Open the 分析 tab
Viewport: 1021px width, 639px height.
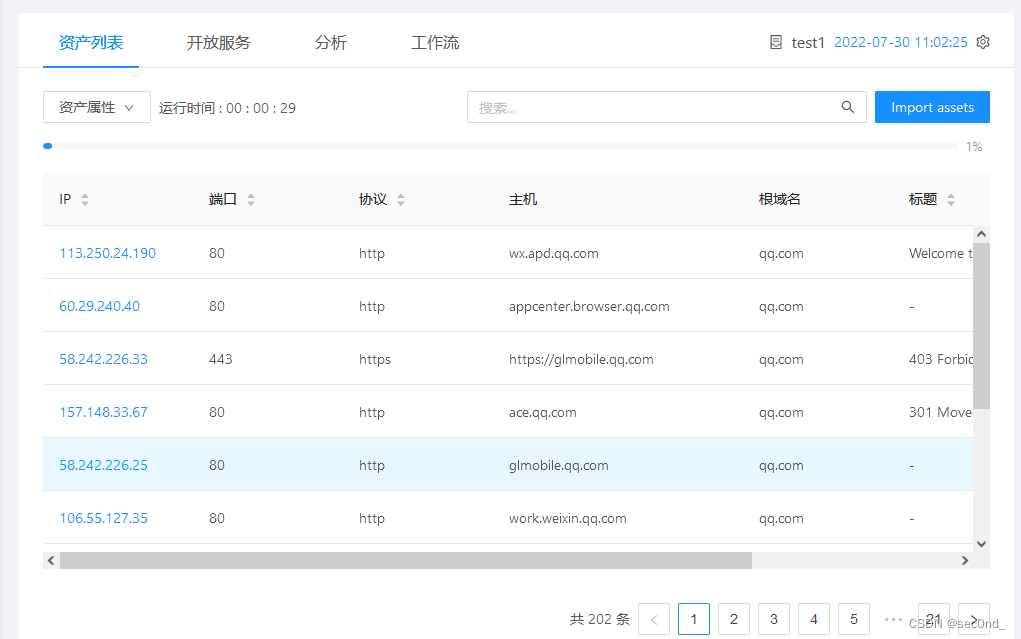pyautogui.click(x=330, y=43)
